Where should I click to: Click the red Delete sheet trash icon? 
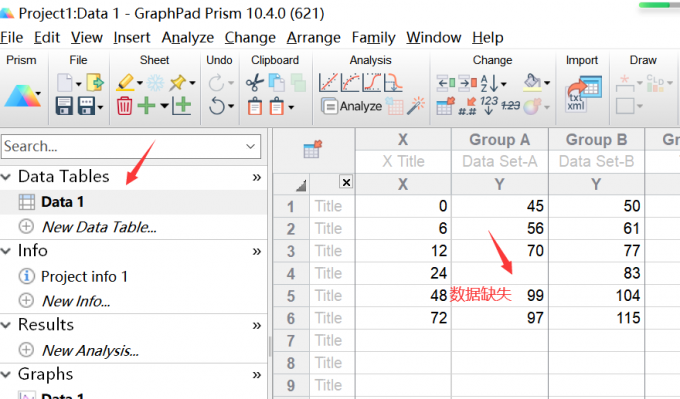[124, 106]
